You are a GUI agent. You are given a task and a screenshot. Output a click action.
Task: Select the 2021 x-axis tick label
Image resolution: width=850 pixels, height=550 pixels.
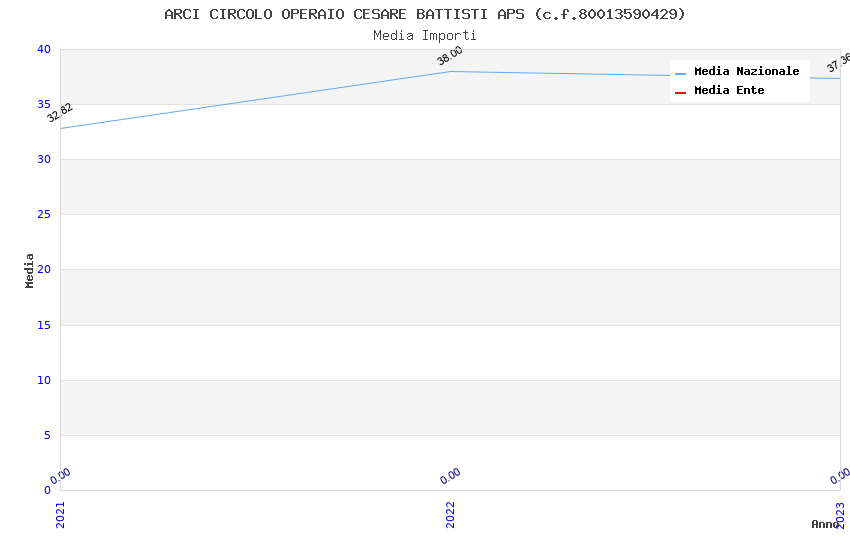pyautogui.click(x=60, y=514)
